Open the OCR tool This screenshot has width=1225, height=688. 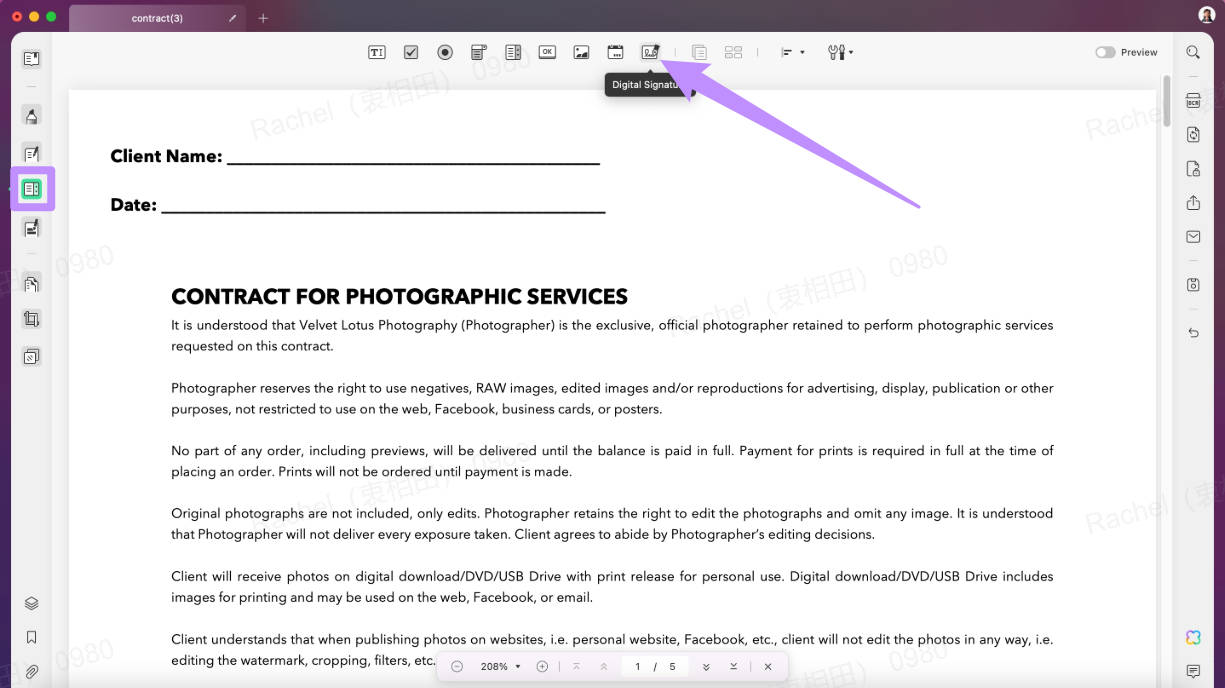click(1192, 100)
